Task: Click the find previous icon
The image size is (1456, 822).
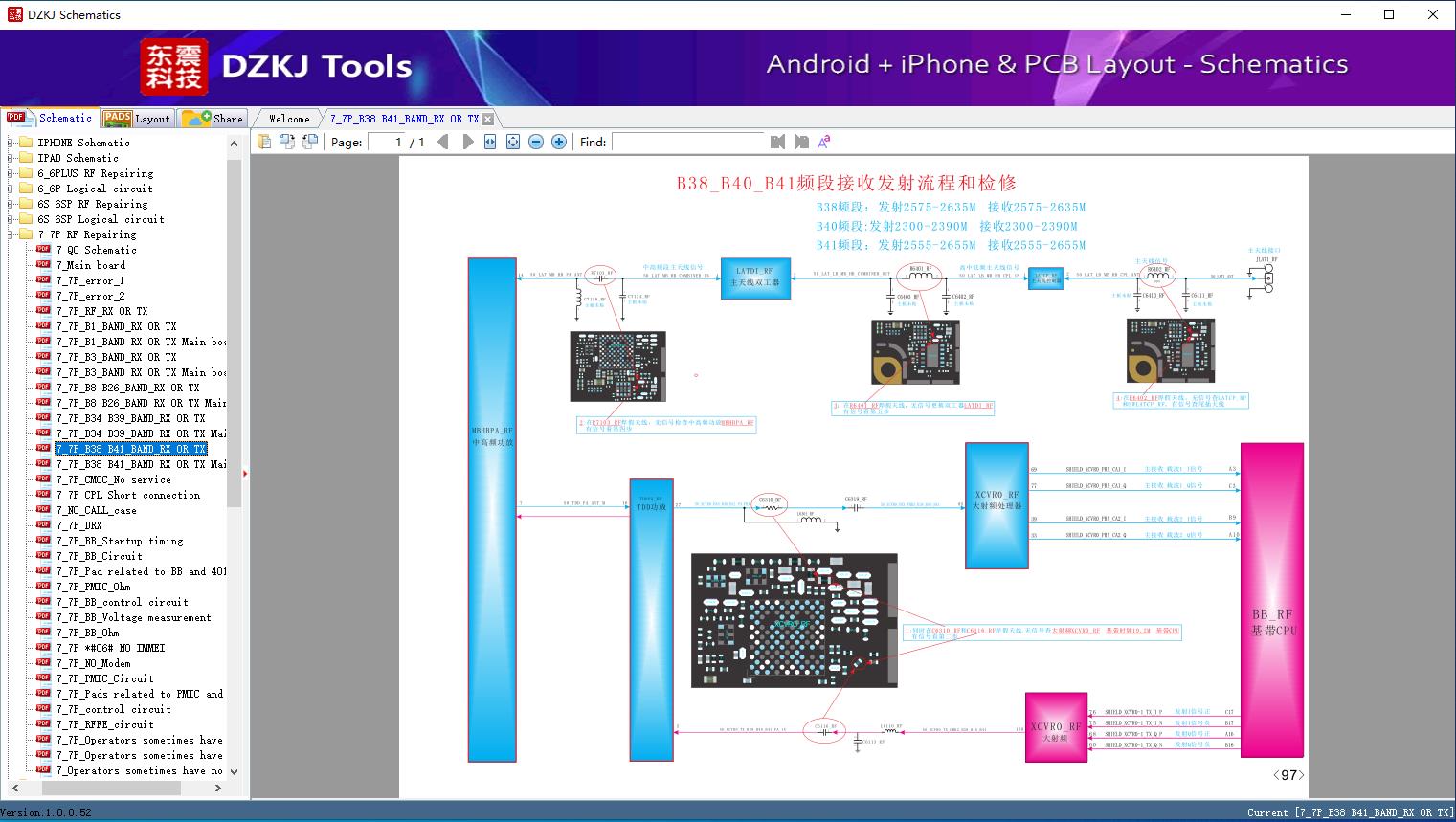Action: (x=777, y=142)
